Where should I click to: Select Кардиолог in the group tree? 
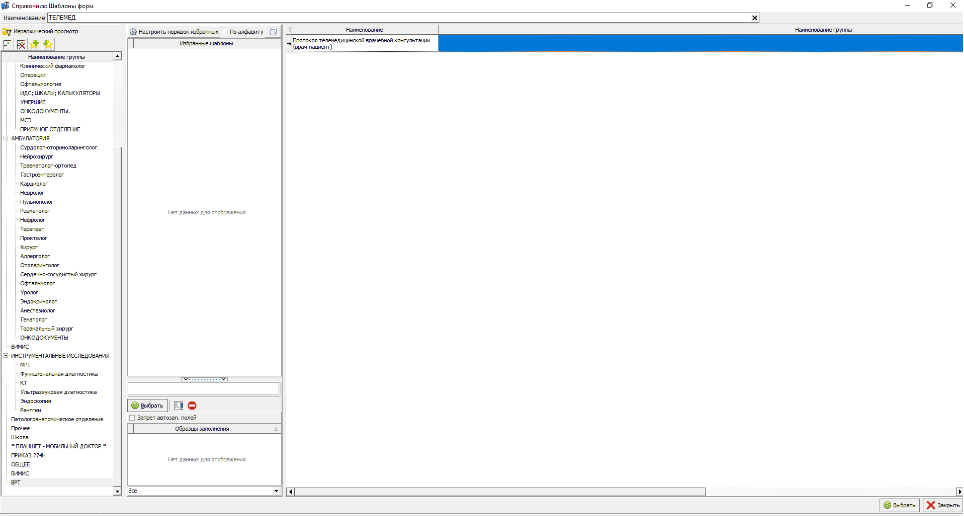coord(34,184)
